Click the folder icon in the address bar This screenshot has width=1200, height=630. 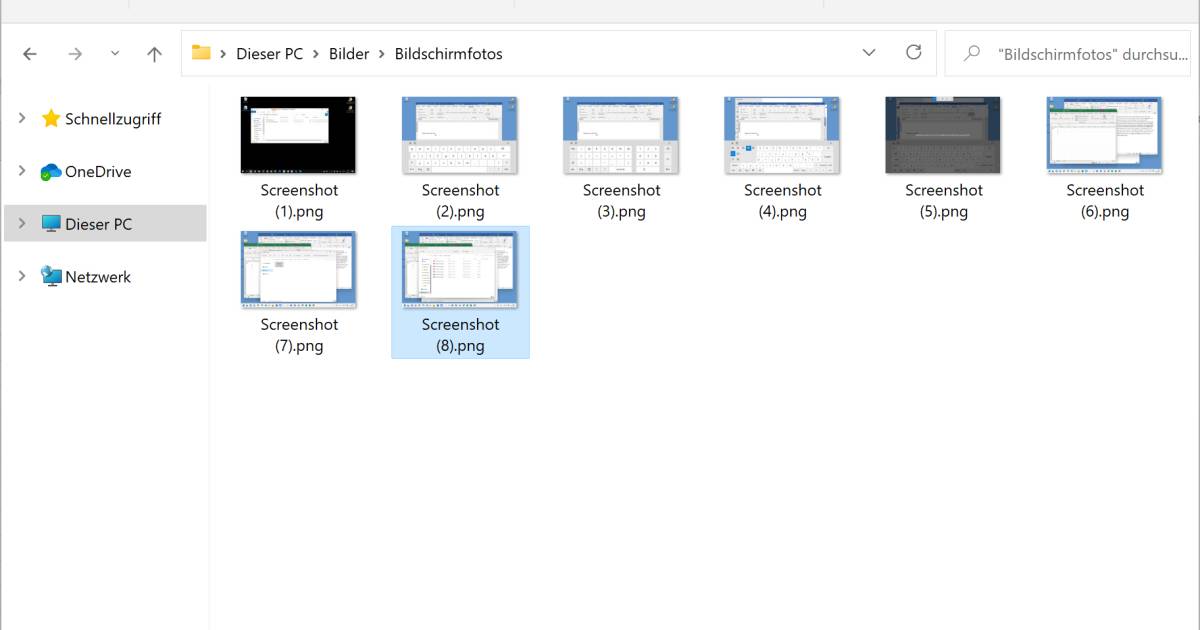[x=203, y=53]
